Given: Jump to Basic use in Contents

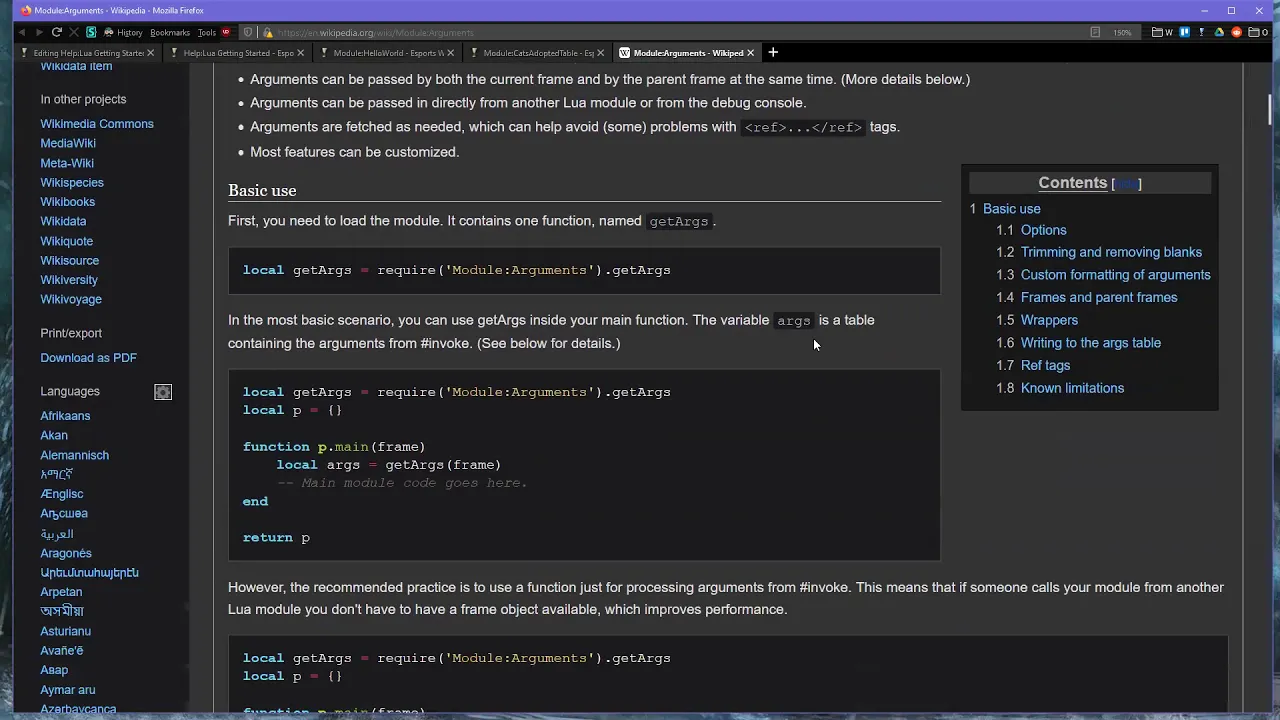Looking at the screenshot, I should coord(1011,209).
